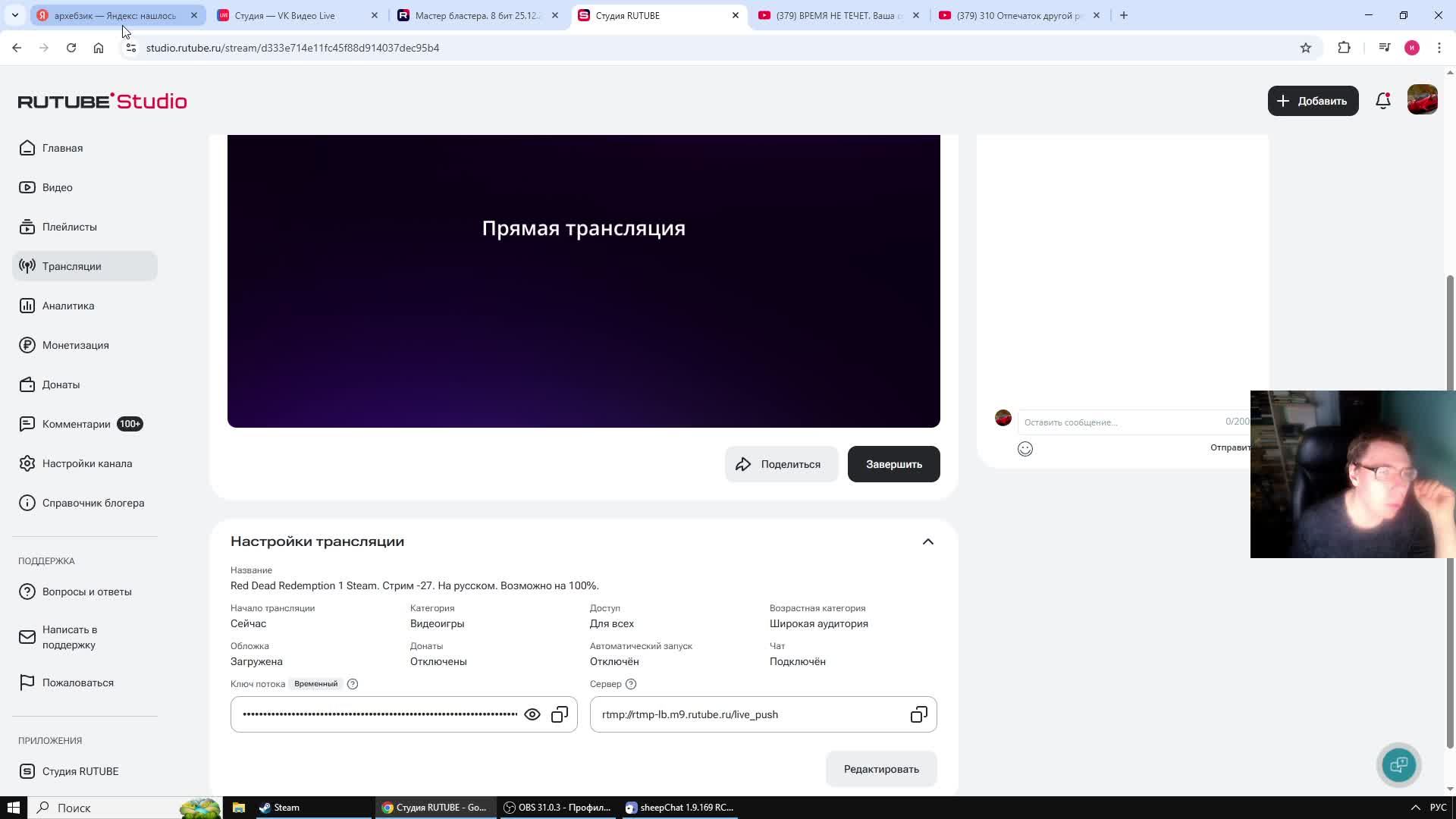Switch to the Студия — VK Видео Live tab
This screenshot has height=819, width=1456.
(x=284, y=15)
